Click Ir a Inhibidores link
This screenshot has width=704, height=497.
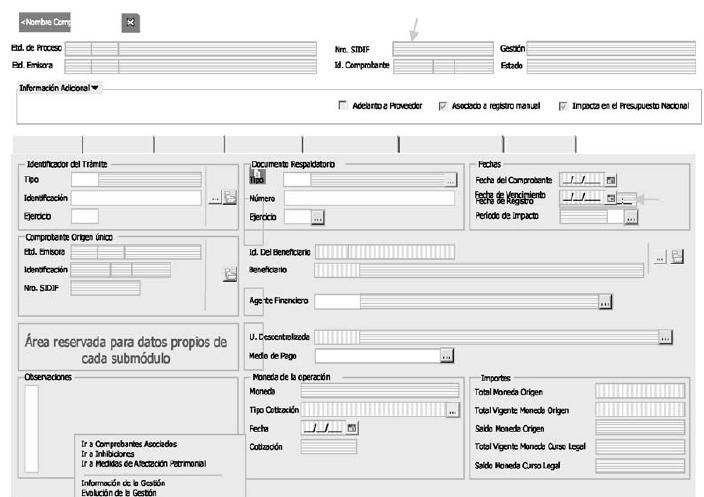tap(109, 453)
